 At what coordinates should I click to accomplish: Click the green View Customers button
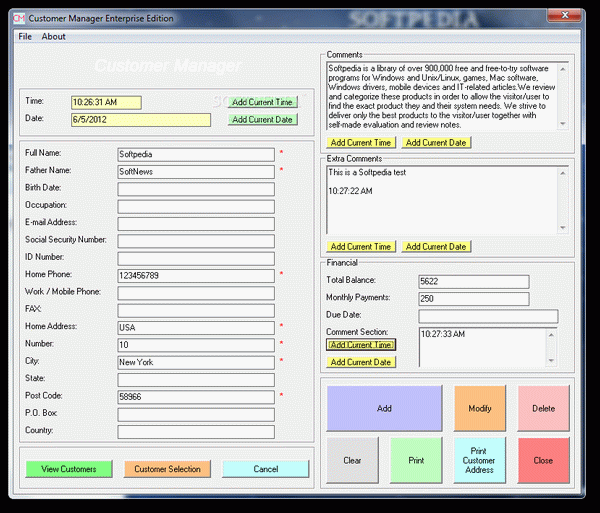(69, 469)
